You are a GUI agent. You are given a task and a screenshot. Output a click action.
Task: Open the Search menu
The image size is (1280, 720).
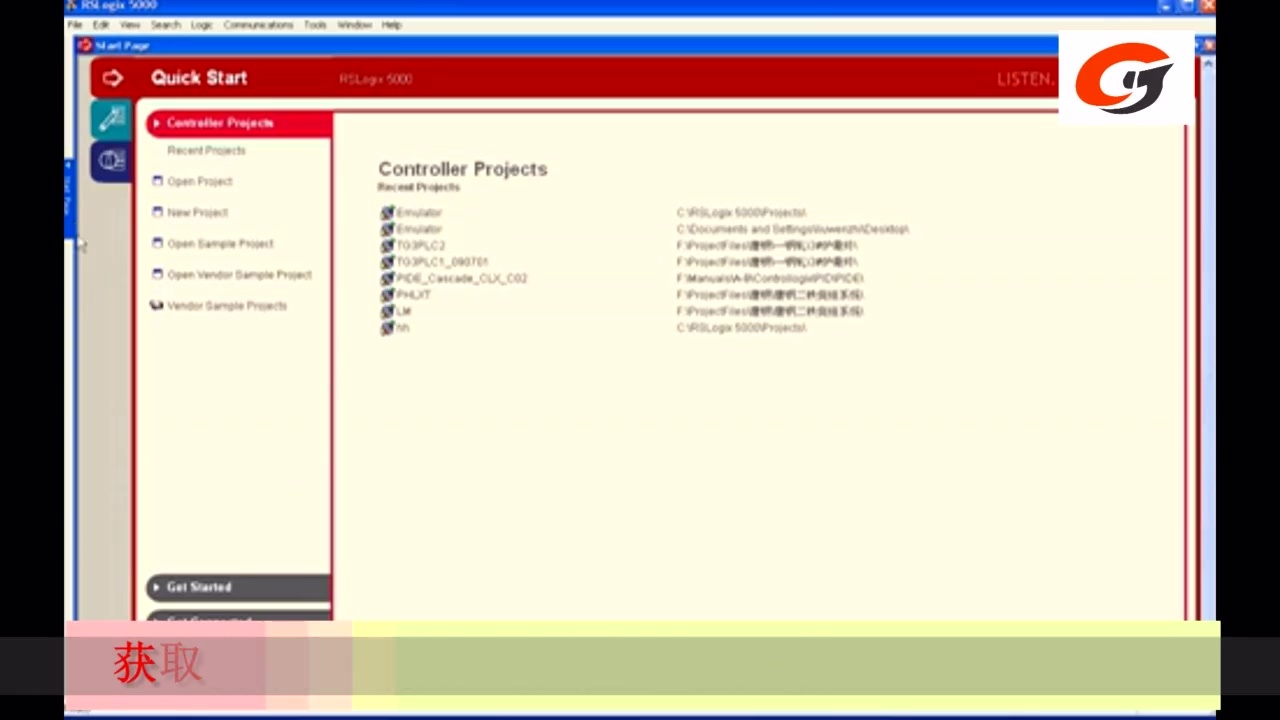(166, 25)
